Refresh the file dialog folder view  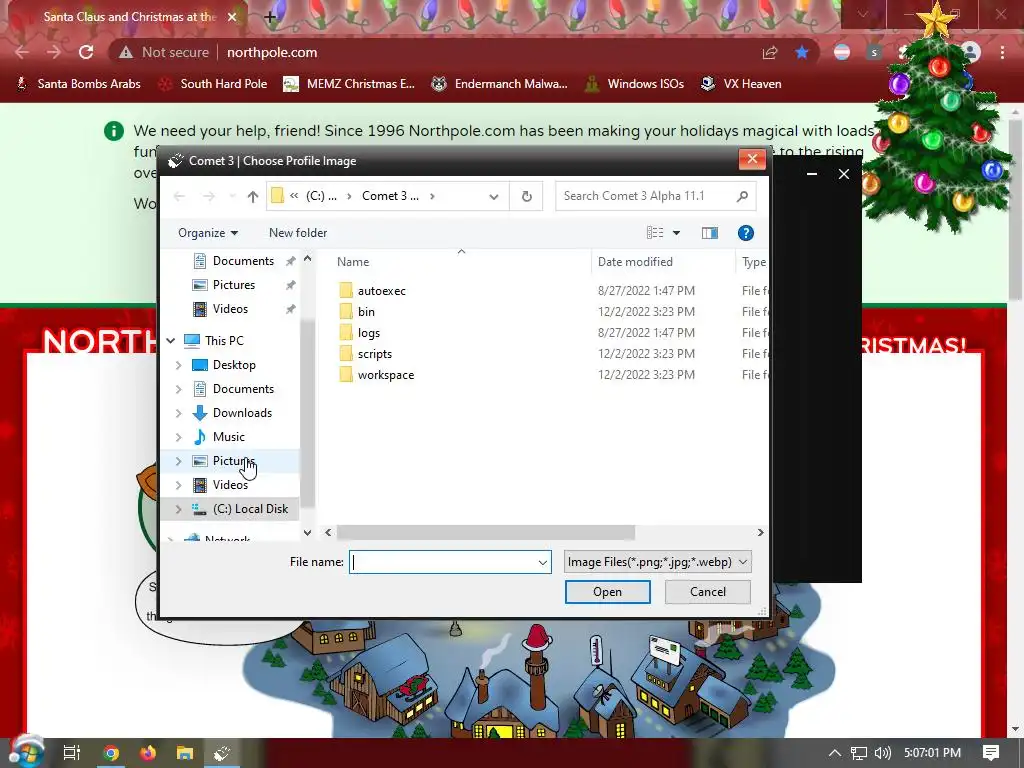coord(526,197)
